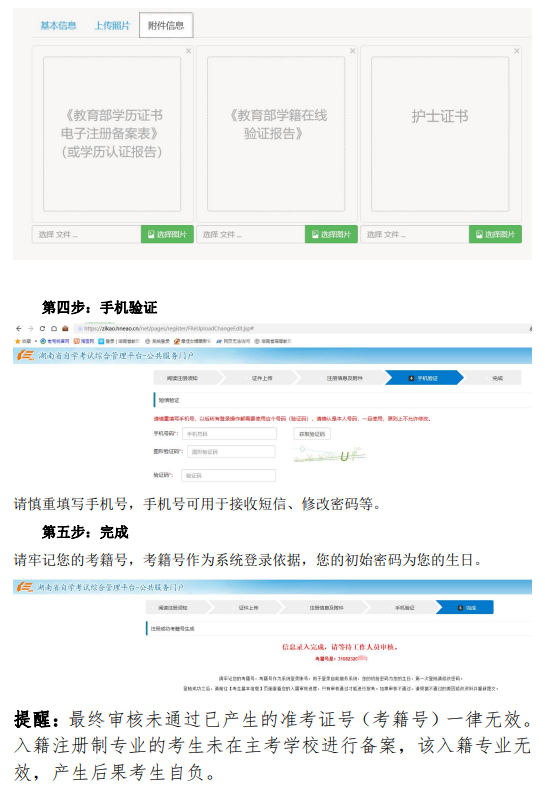Click the zikao.hneao.cn address bar
545x787 pixels.
(301, 329)
